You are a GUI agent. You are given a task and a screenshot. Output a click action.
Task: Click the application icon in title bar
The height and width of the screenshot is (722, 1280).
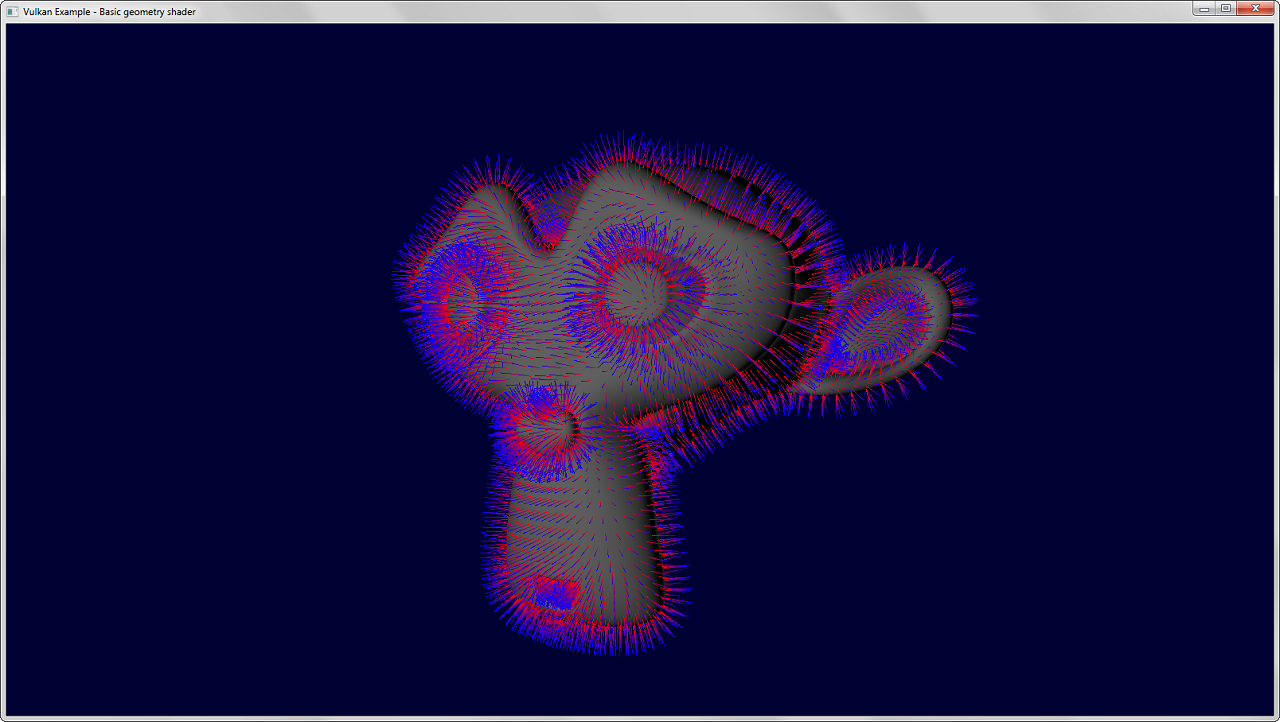[12, 11]
